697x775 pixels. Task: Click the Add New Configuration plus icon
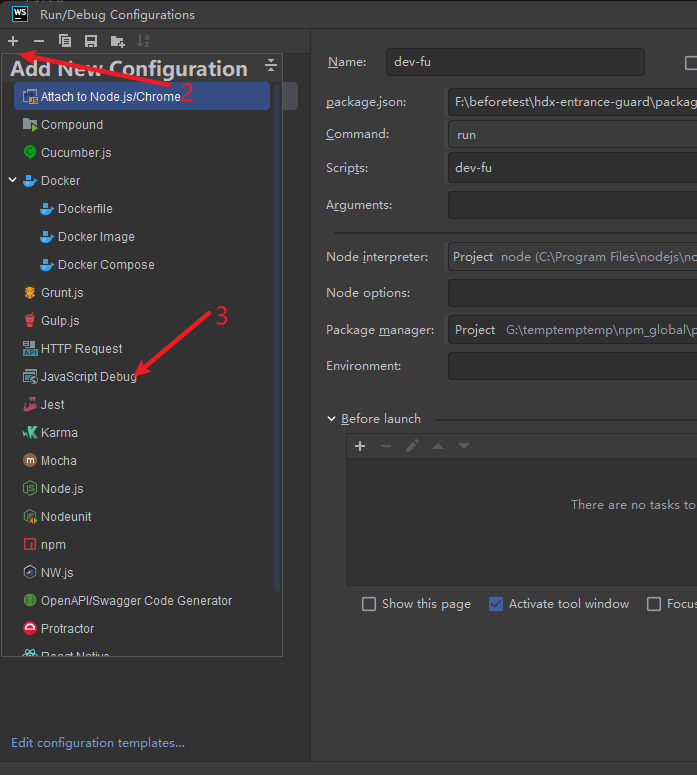13,41
